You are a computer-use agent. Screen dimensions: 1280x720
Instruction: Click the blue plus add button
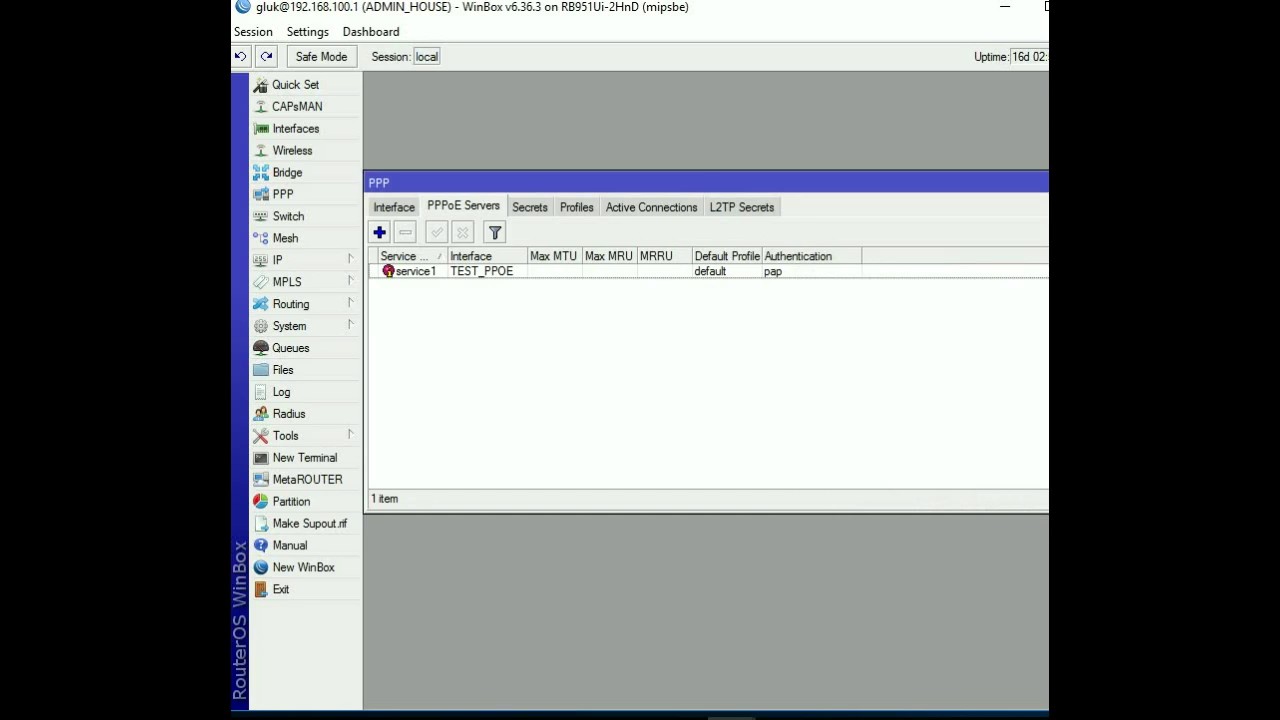click(x=379, y=233)
